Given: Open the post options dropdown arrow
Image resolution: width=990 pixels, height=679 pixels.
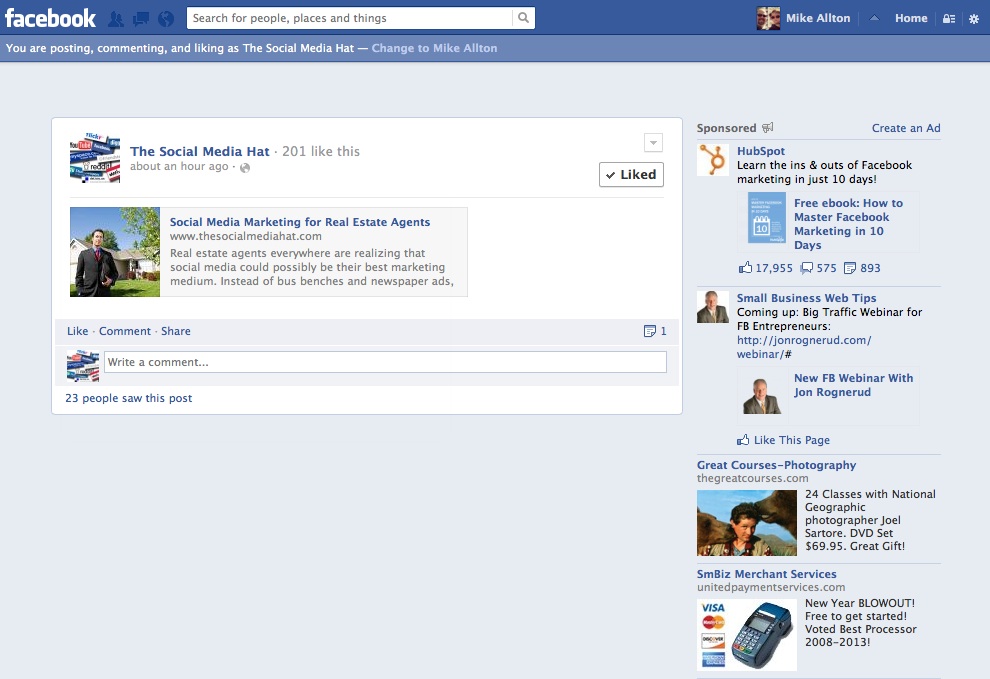Looking at the screenshot, I should [653, 143].
